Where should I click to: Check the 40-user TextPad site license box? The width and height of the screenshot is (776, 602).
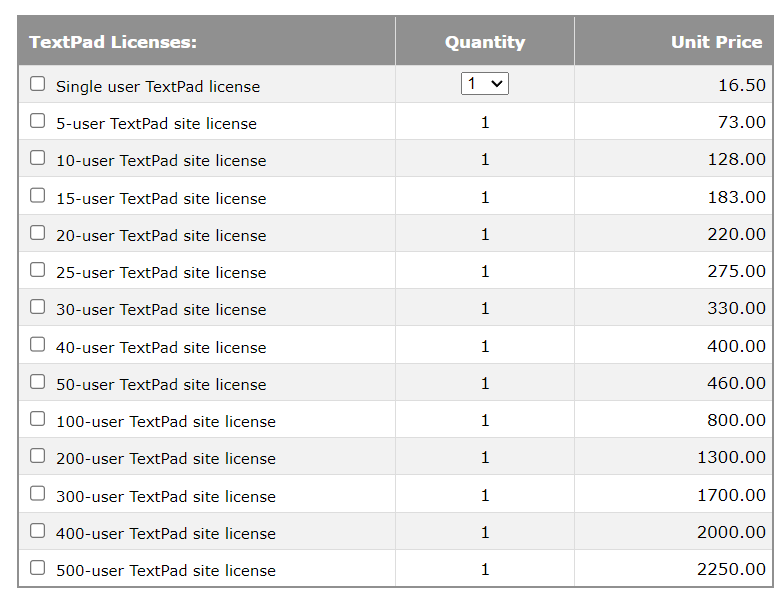(x=38, y=345)
